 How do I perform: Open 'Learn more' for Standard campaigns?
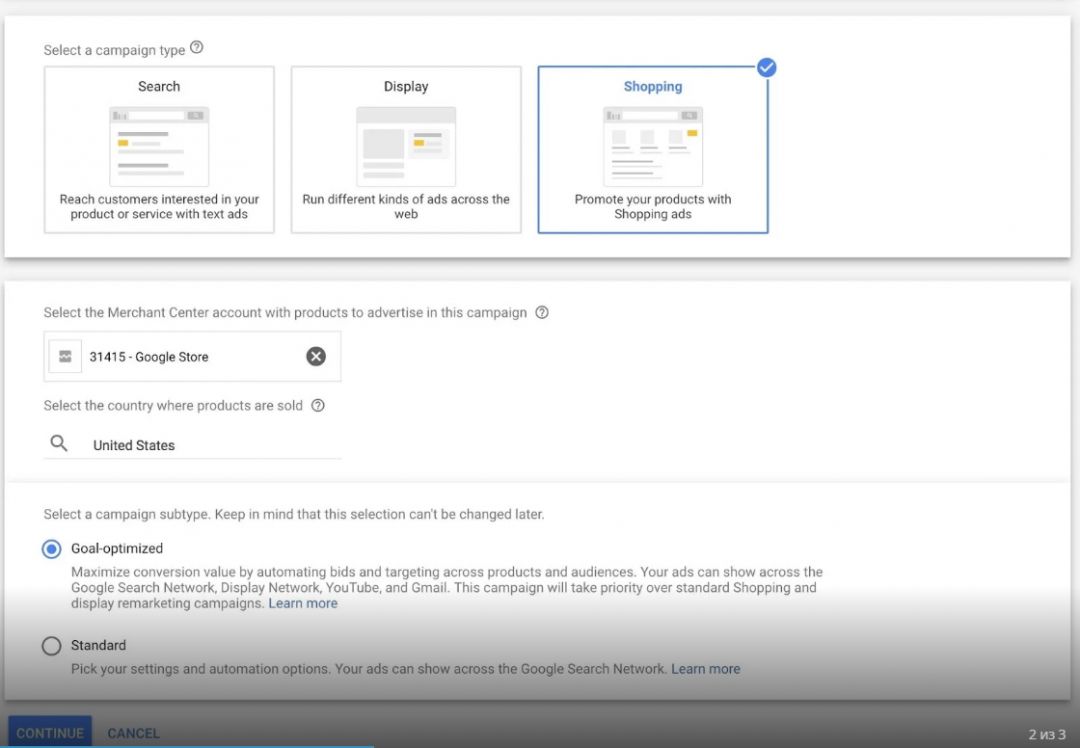pyautogui.click(x=705, y=668)
